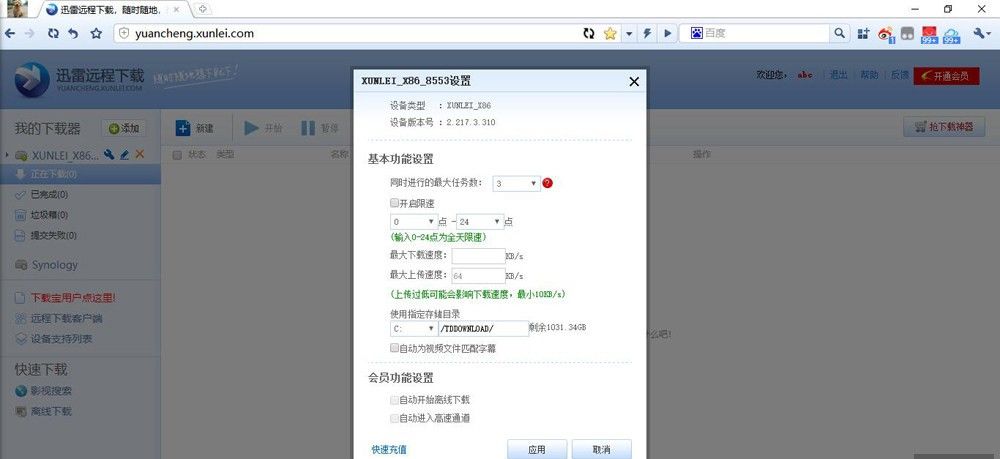This screenshot has width=1000, height=459.
Task: Open the max simultaneous tasks dropdown
Action: pos(517,183)
